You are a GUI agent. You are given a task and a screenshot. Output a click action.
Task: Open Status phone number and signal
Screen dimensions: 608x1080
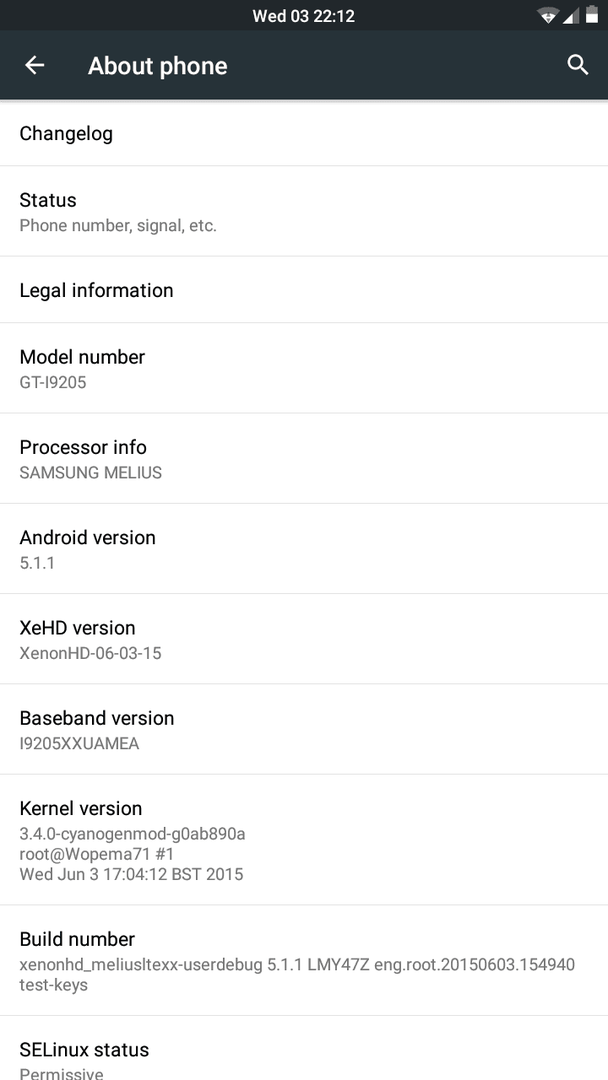point(304,211)
